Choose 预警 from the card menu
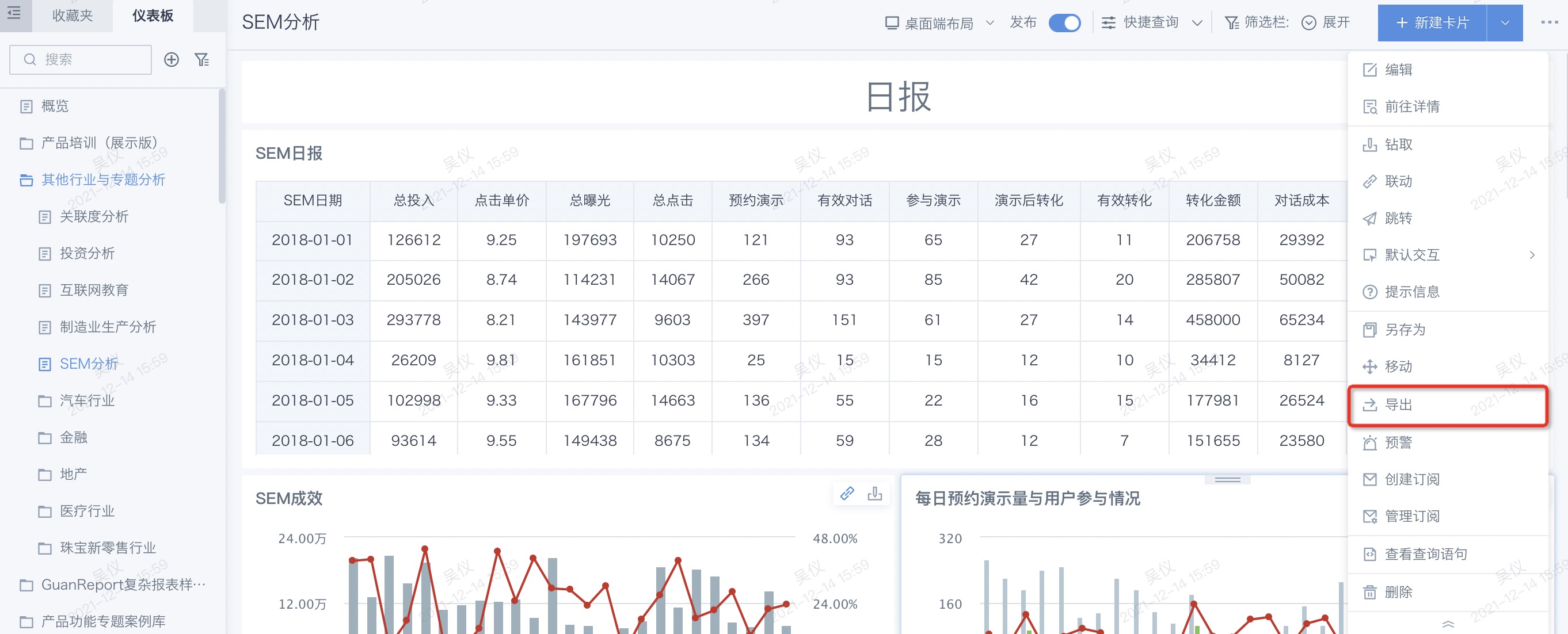 coord(1448,442)
